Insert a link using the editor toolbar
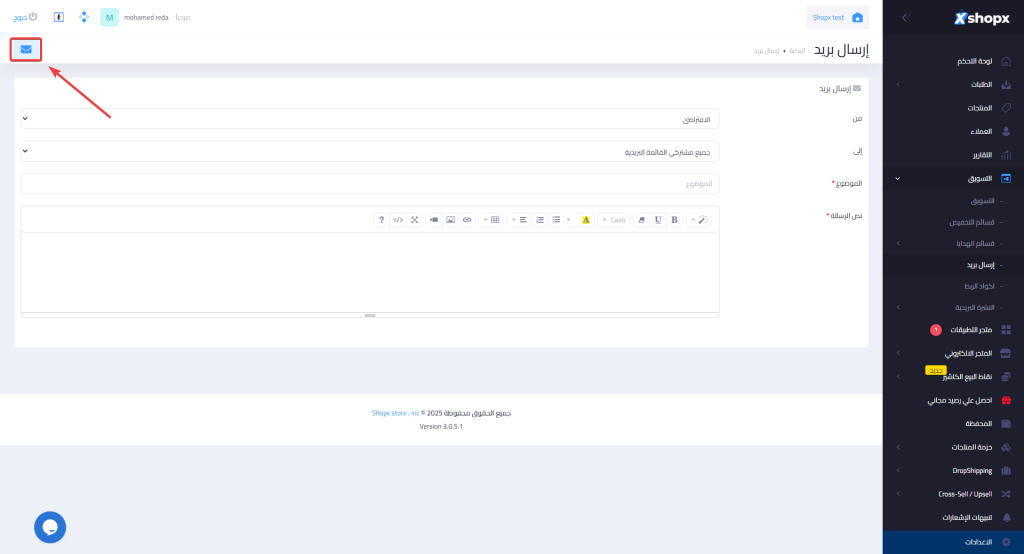The image size is (1024, 554). (467, 220)
